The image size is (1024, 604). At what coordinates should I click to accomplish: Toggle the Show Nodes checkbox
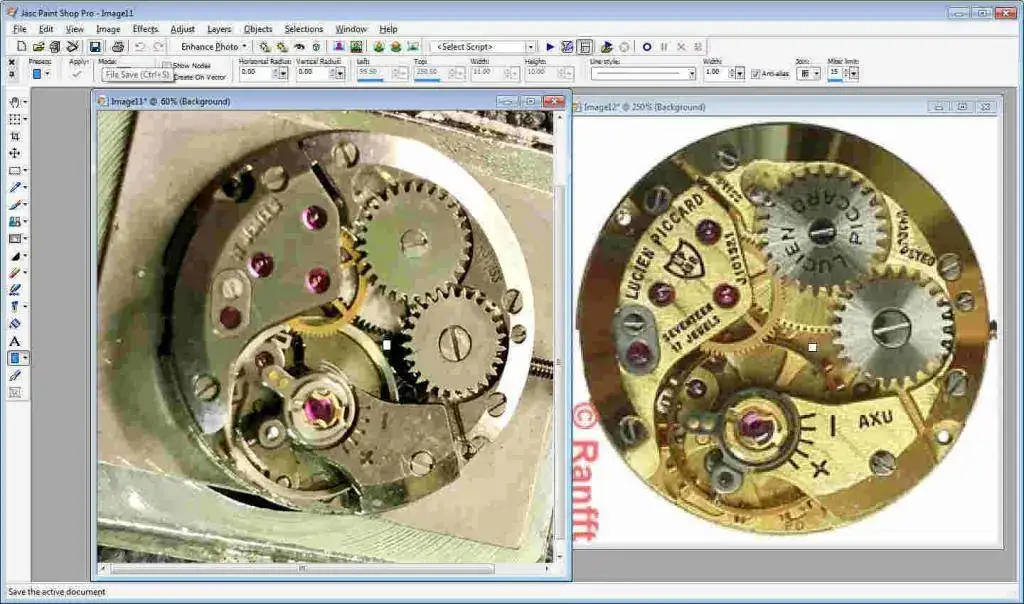coord(167,66)
